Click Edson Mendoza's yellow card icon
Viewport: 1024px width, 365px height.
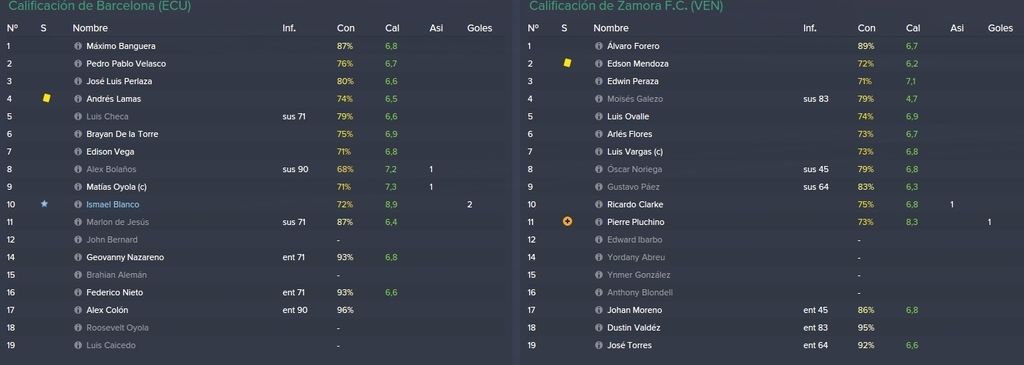pyautogui.click(x=567, y=63)
